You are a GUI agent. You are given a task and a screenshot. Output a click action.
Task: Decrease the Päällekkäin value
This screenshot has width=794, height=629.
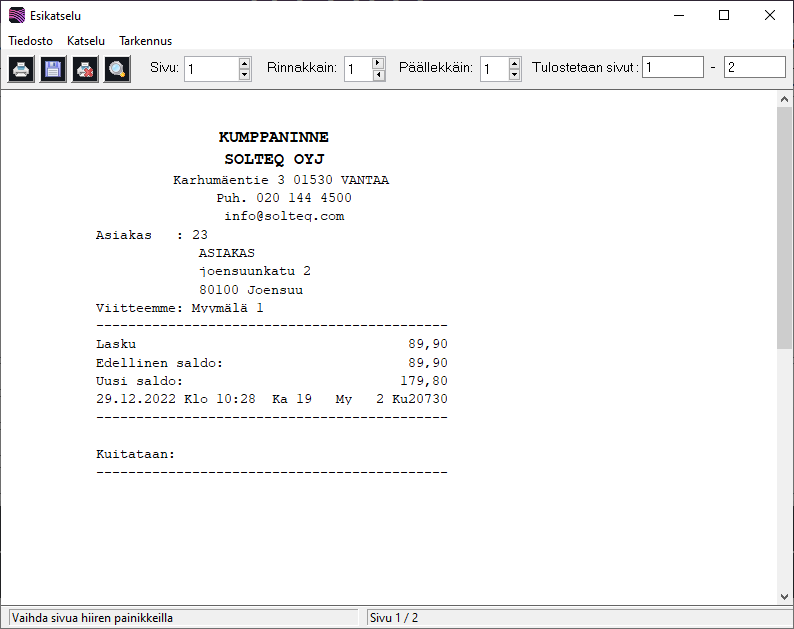(x=514, y=74)
